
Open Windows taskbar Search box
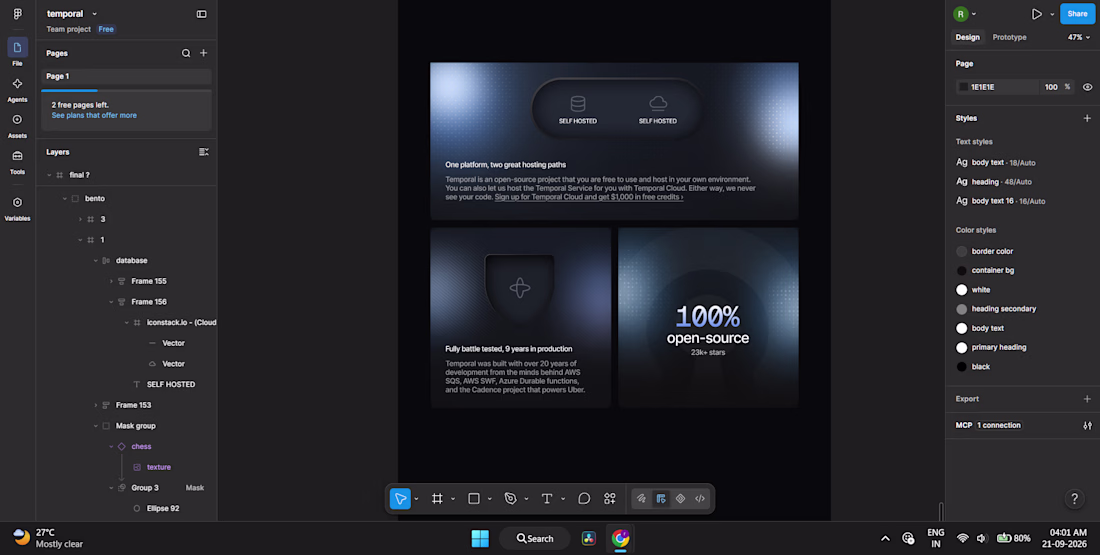pyautogui.click(x=535, y=538)
